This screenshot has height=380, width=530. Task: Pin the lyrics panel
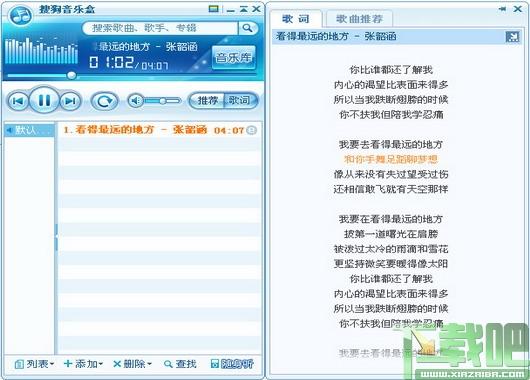502,9
